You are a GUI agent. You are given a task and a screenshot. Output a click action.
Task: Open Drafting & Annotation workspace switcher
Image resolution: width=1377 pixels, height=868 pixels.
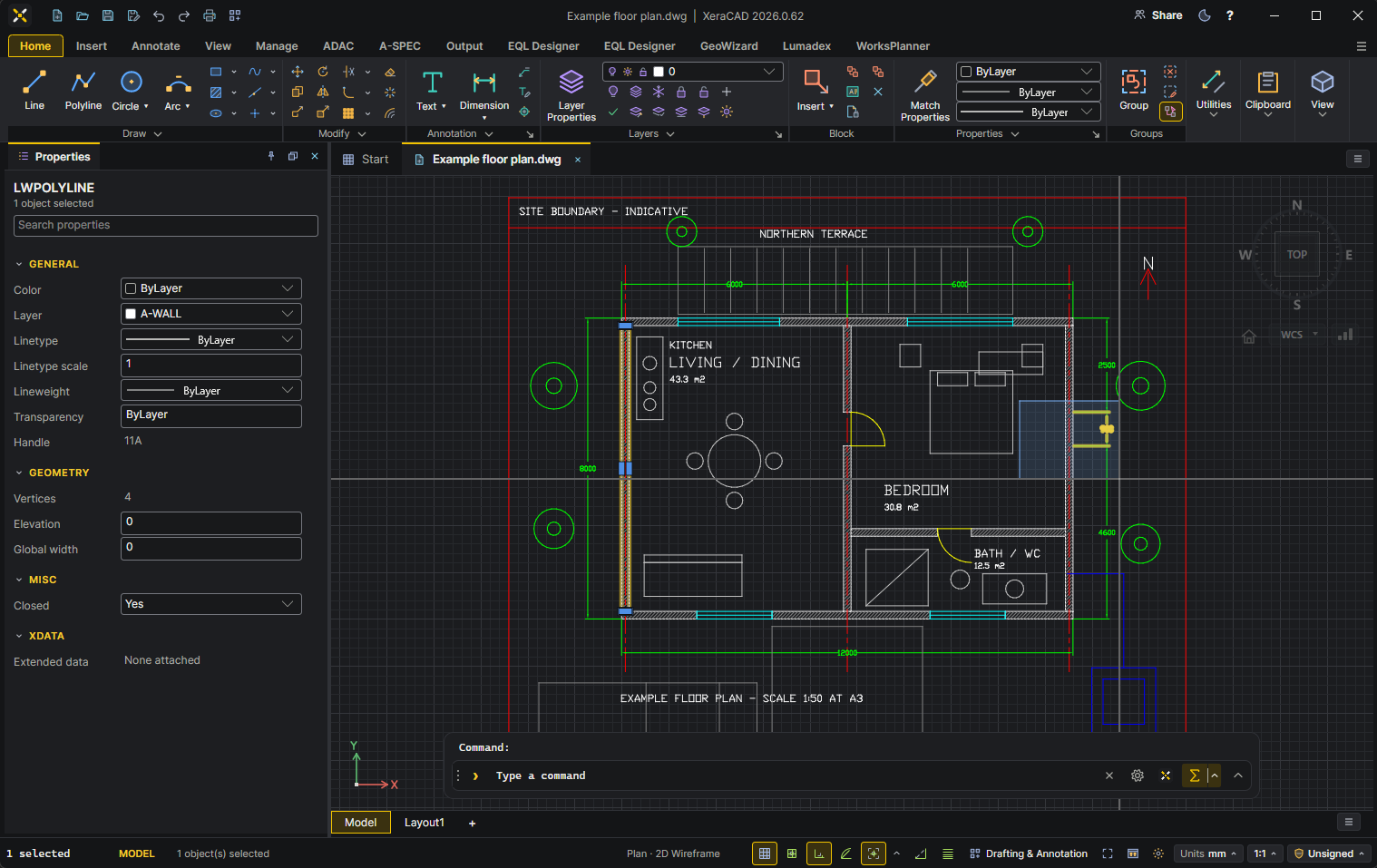(x=1029, y=853)
